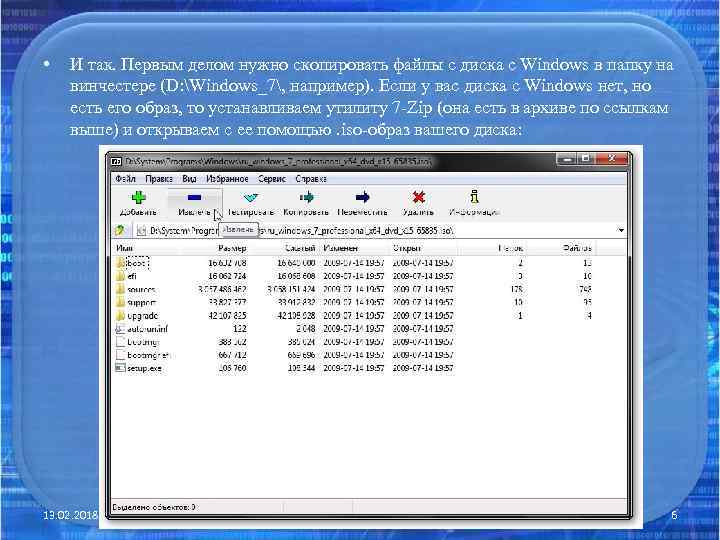
Task: Sort by the Размер column header
Action: click(x=232, y=248)
